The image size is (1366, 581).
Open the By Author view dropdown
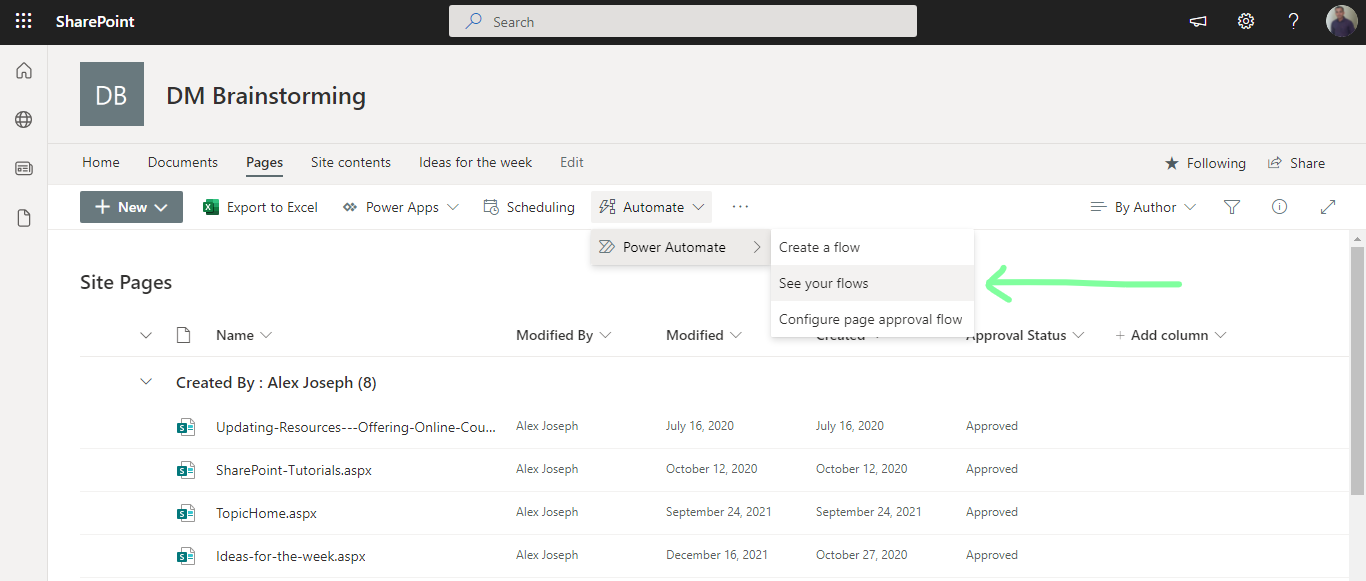1143,207
